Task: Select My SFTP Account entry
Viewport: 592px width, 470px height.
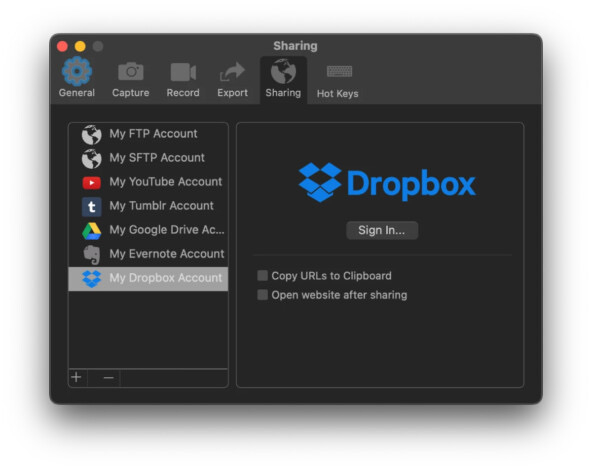Action: (148, 158)
